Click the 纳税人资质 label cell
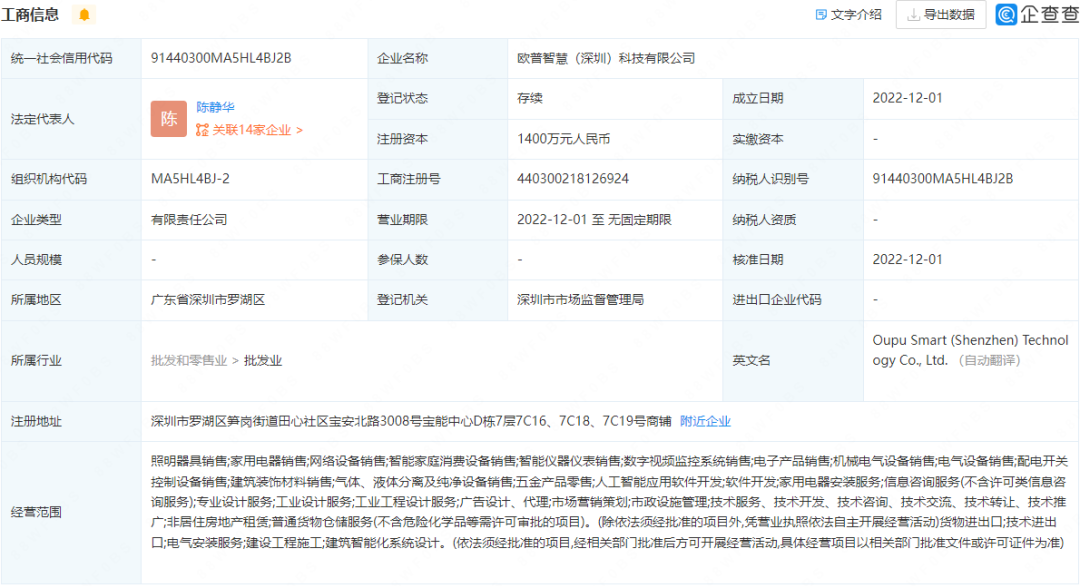Screen dimensions: 1080x588 click(x=793, y=219)
